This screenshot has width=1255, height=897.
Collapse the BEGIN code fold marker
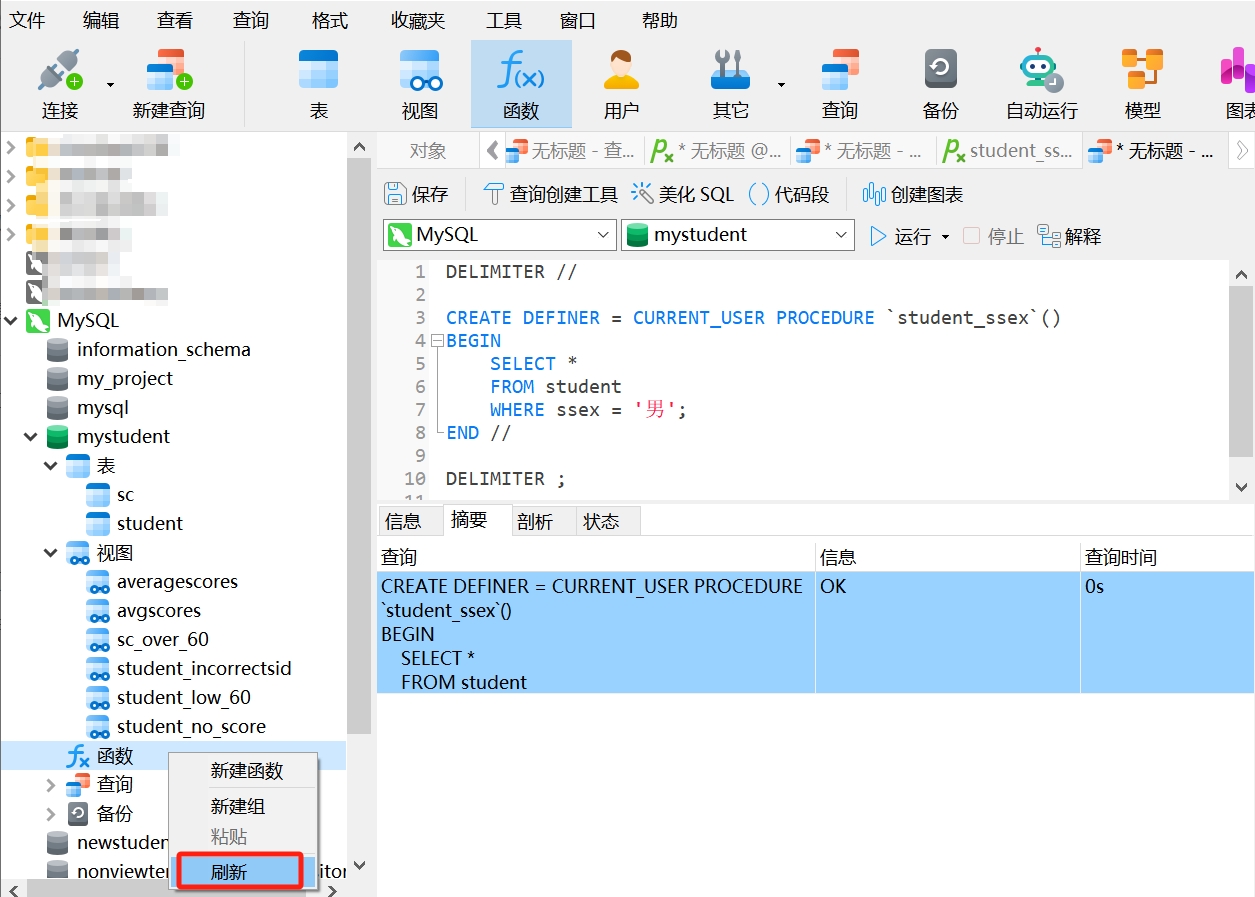point(436,341)
